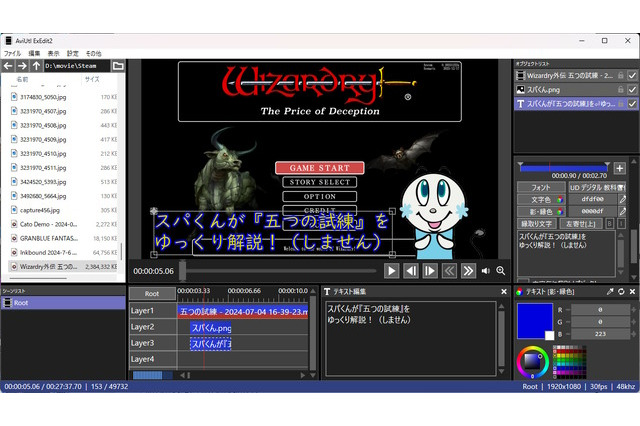Viewport: 640px width, 426px height.
Task: Toggle italic I button
Action: 621,224
